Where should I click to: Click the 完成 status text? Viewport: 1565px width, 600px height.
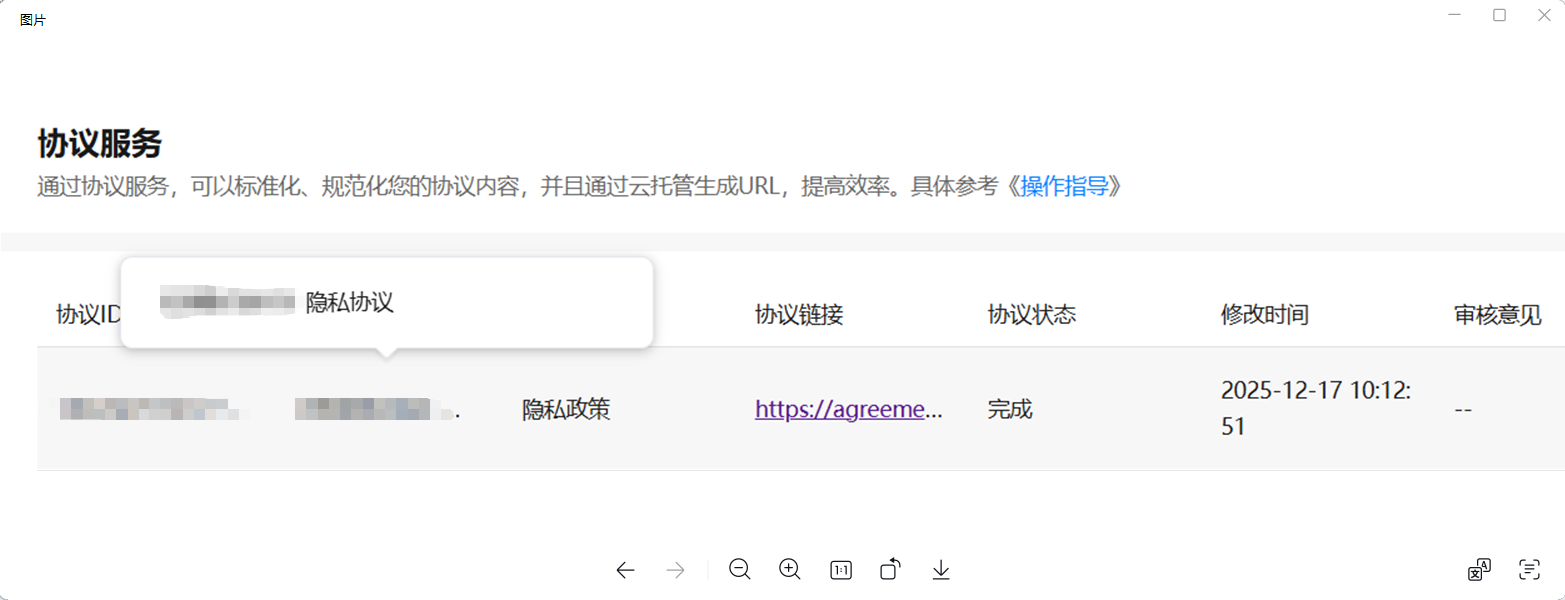tap(1010, 409)
